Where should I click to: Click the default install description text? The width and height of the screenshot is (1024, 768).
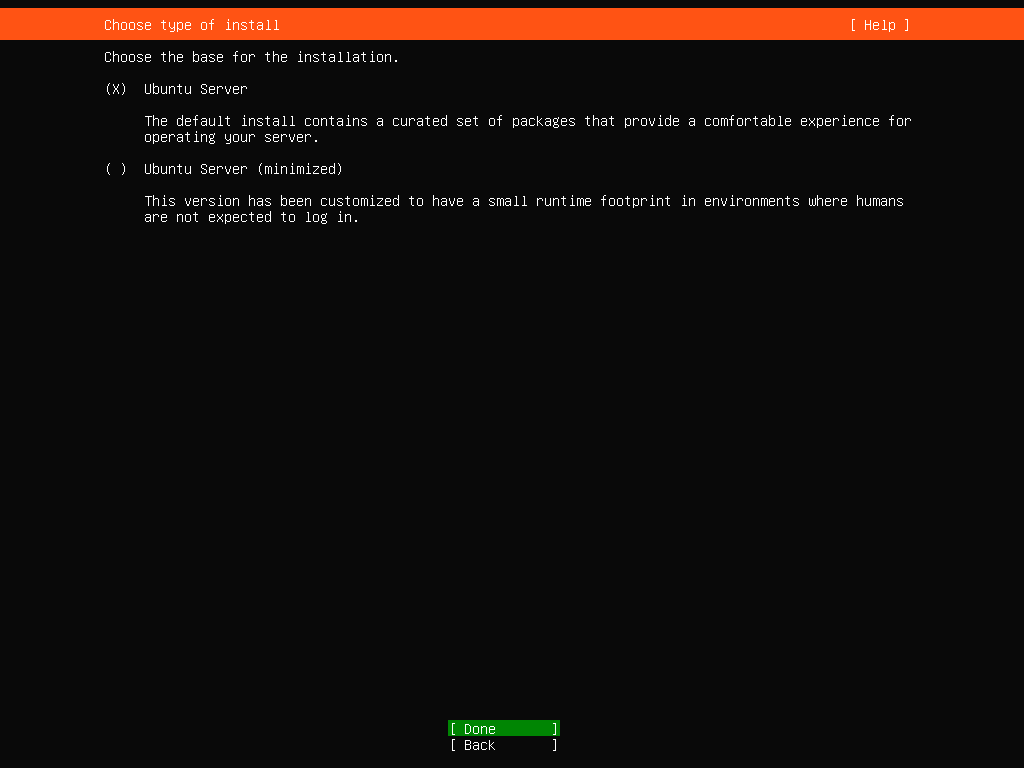pyautogui.click(x=528, y=129)
